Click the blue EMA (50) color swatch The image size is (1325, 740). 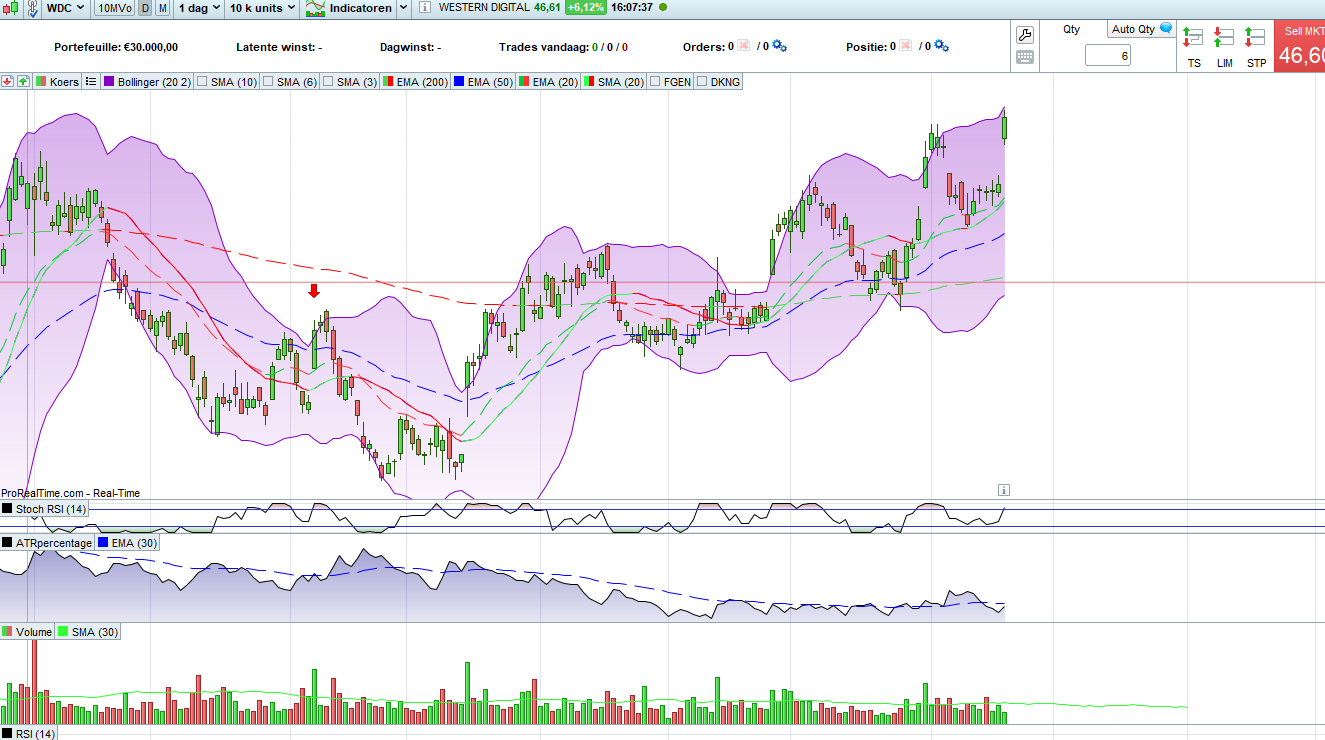[x=458, y=82]
